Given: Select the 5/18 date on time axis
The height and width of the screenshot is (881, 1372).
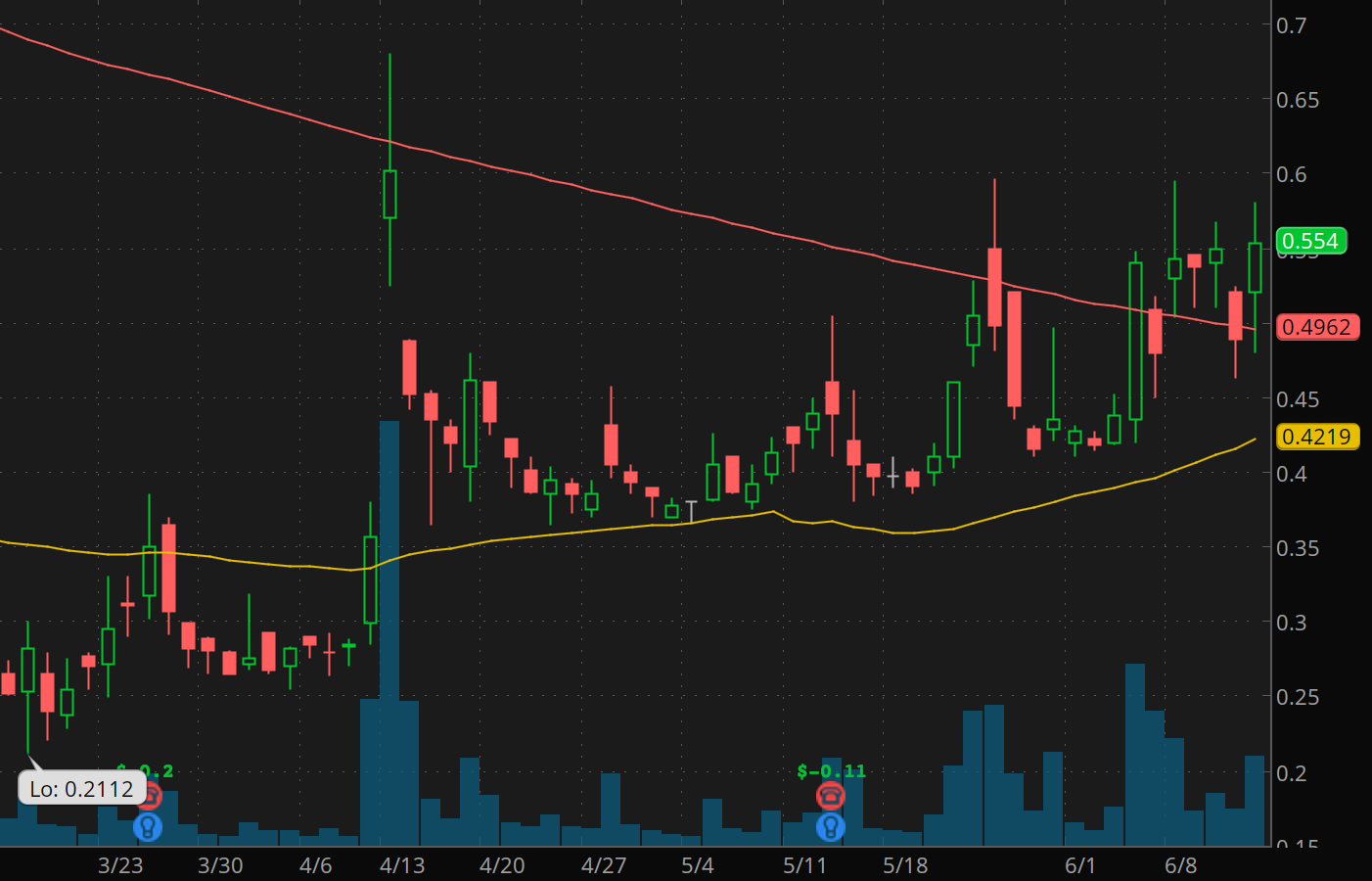Looking at the screenshot, I should 905,865.
